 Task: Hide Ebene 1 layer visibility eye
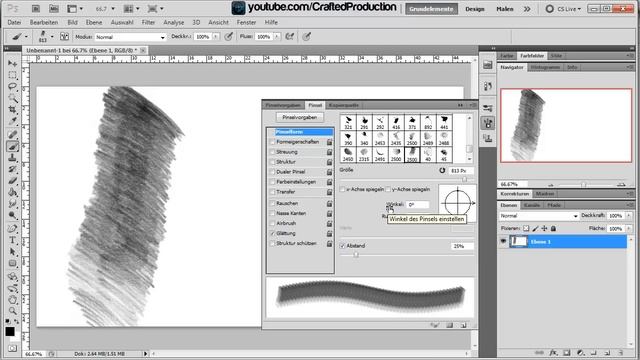[x=503, y=242]
